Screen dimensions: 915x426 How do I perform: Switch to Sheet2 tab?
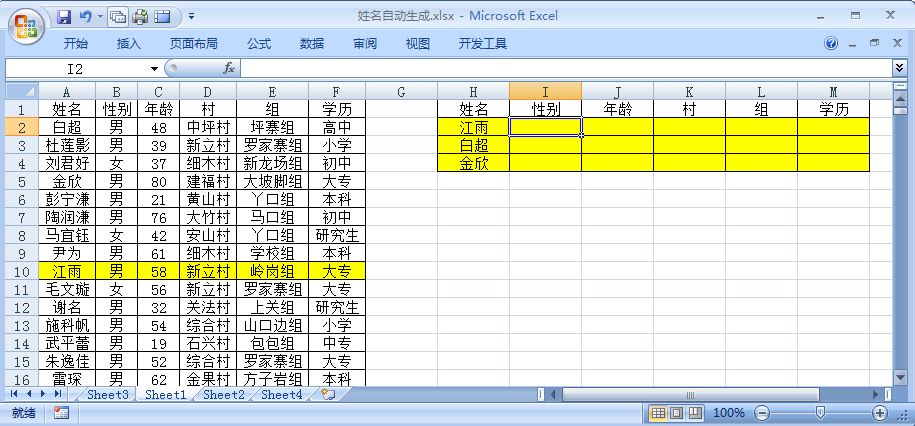tap(223, 394)
